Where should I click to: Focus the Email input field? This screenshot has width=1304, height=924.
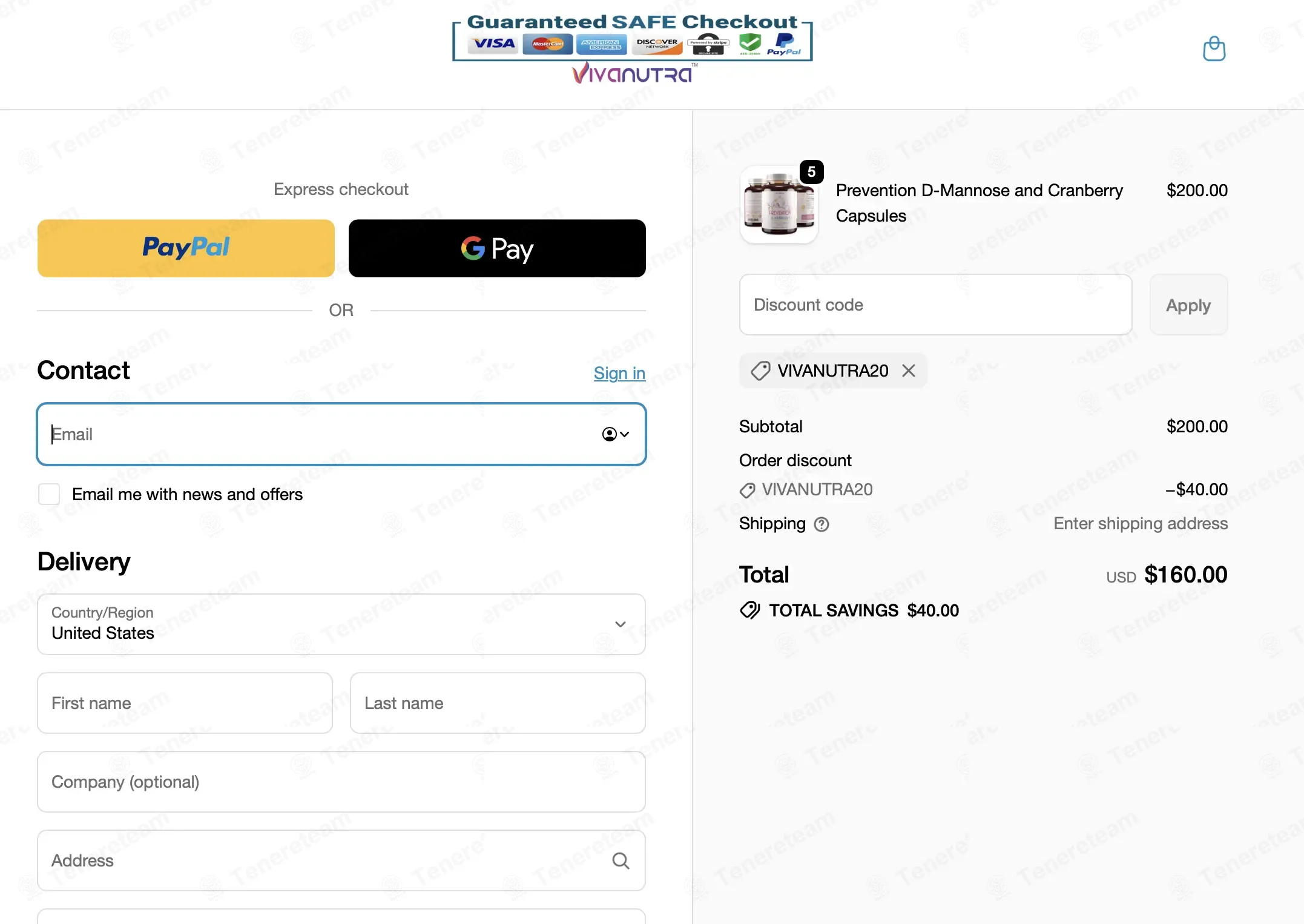pyautogui.click(x=341, y=434)
